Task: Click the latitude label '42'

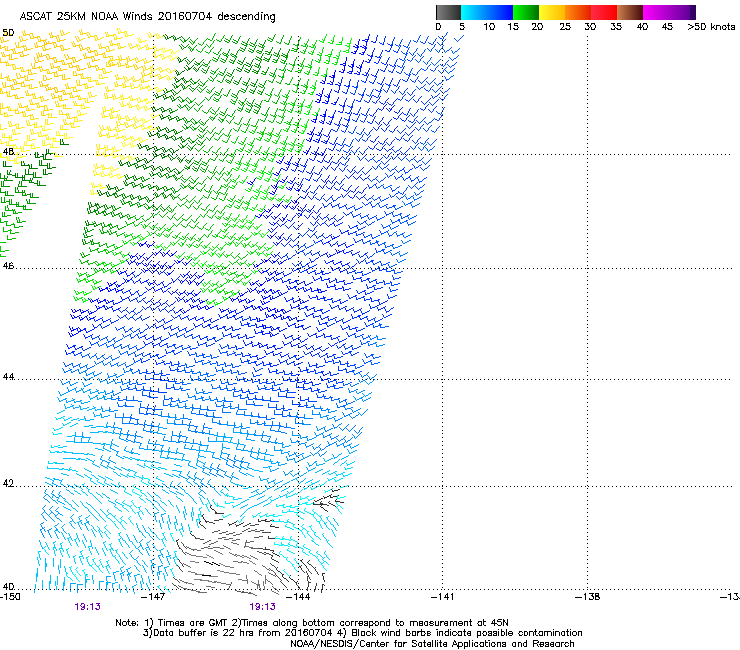Action: tap(8, 483)
